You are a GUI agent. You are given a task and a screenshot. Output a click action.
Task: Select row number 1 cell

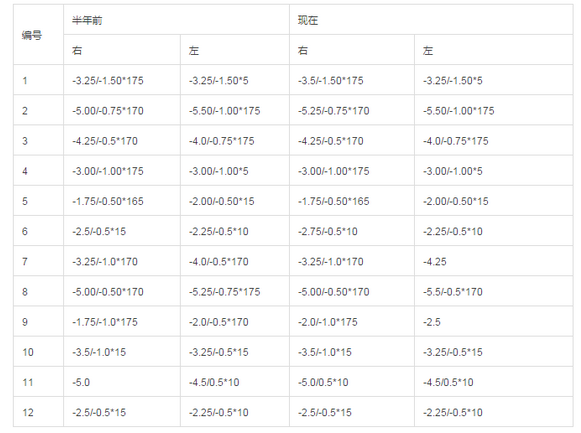[x=38, y=80]
